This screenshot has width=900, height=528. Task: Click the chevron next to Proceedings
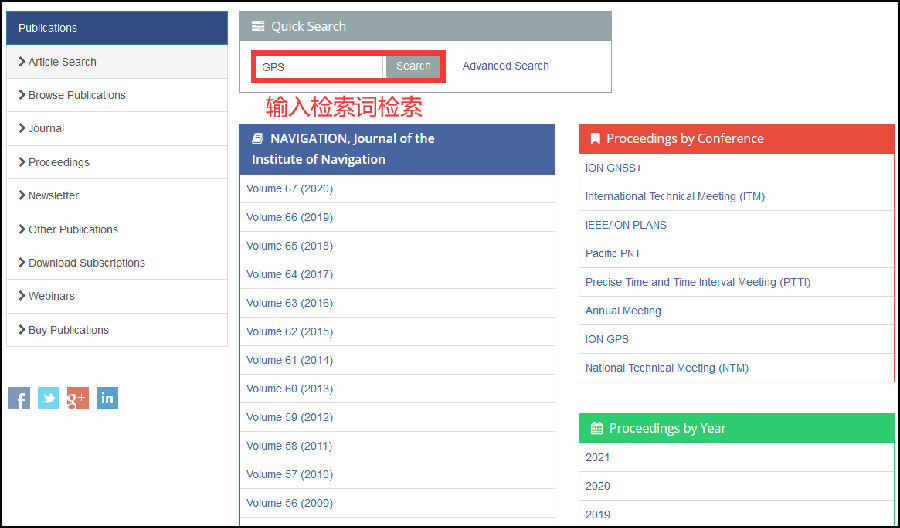[x=22, y=162]
